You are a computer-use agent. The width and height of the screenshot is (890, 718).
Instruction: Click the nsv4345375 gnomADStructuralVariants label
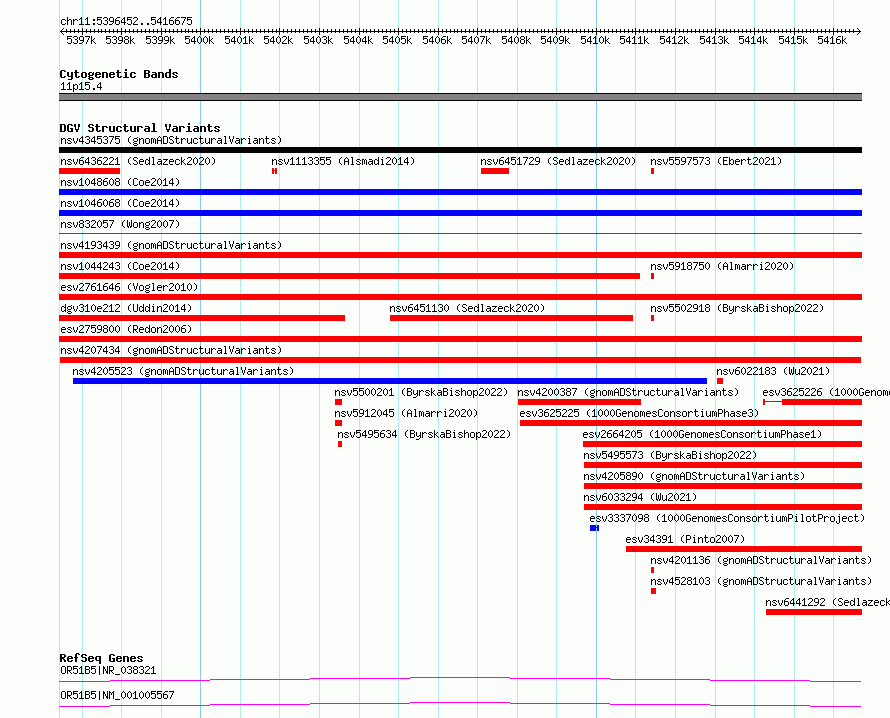(x=171, y=140)
